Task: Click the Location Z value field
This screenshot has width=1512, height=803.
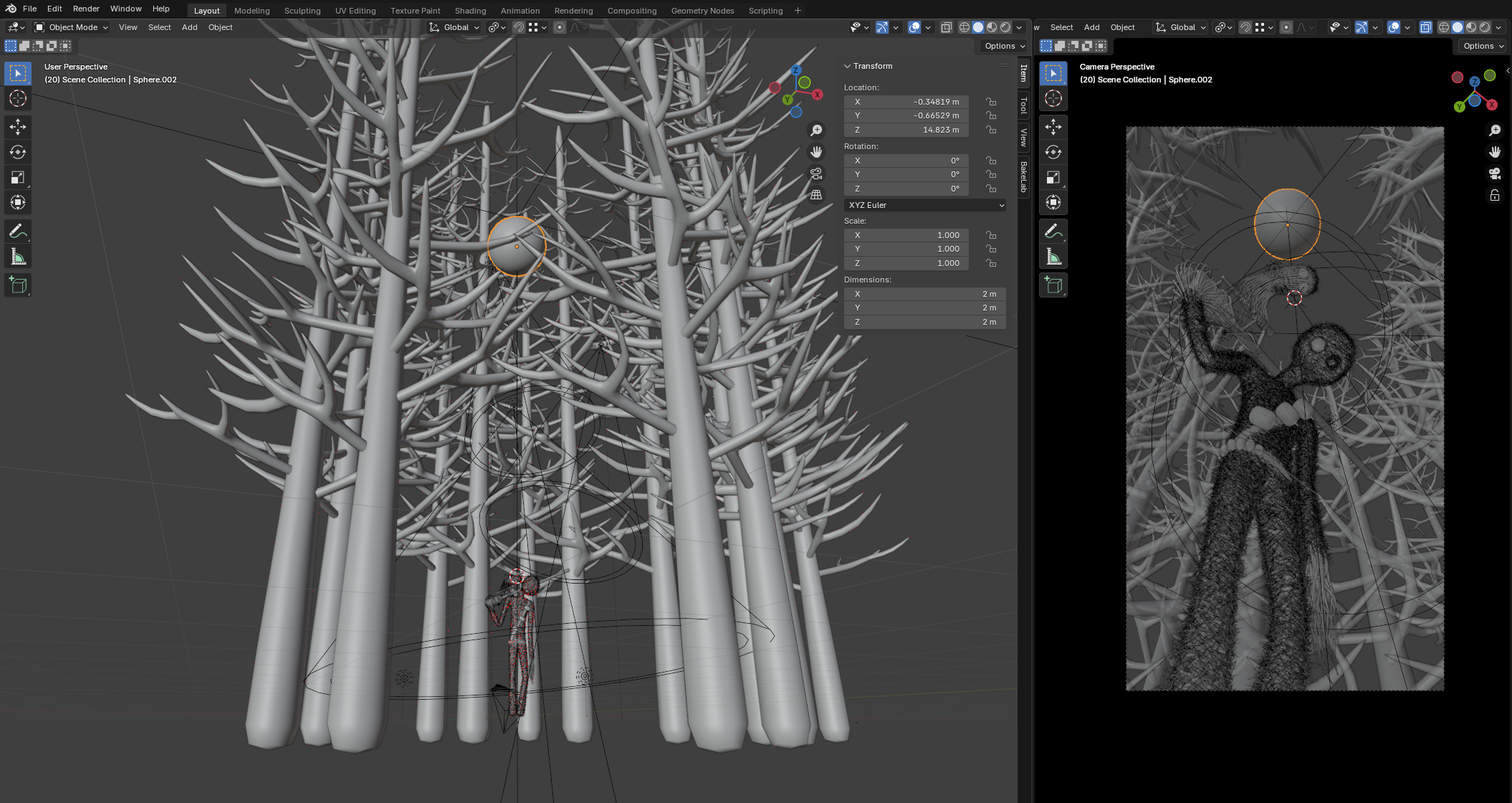Action: pyautogui.click(x=906, y=130)
